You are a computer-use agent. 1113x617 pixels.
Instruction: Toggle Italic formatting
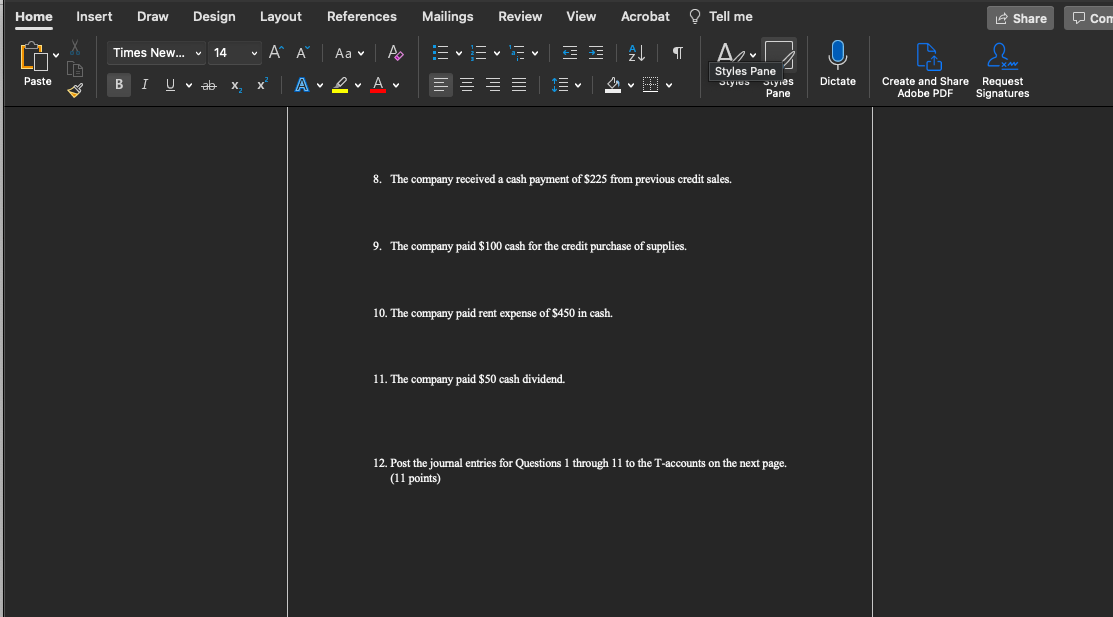pyautogui.click(x=145, y=84)
